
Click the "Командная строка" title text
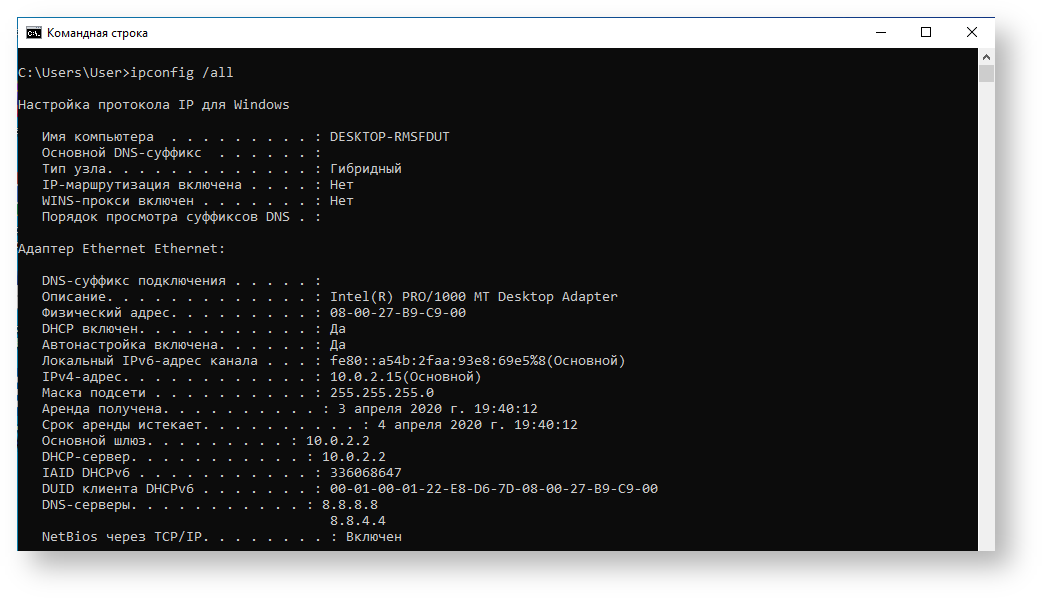[x=97, y=33]
